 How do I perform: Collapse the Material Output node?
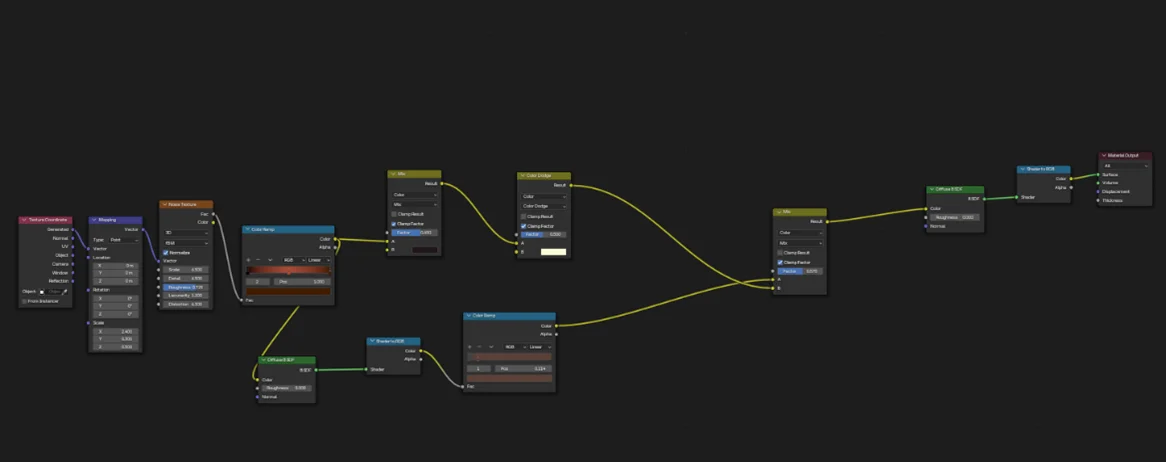1103,155
